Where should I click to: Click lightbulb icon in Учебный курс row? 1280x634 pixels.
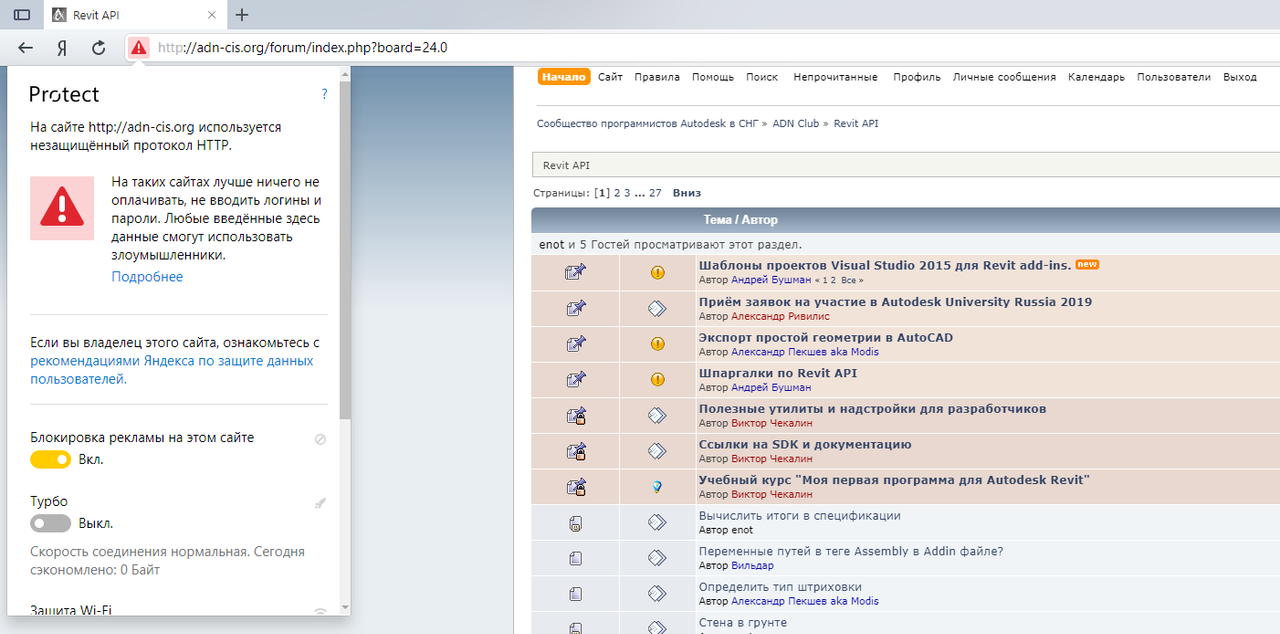coord(657,487)
